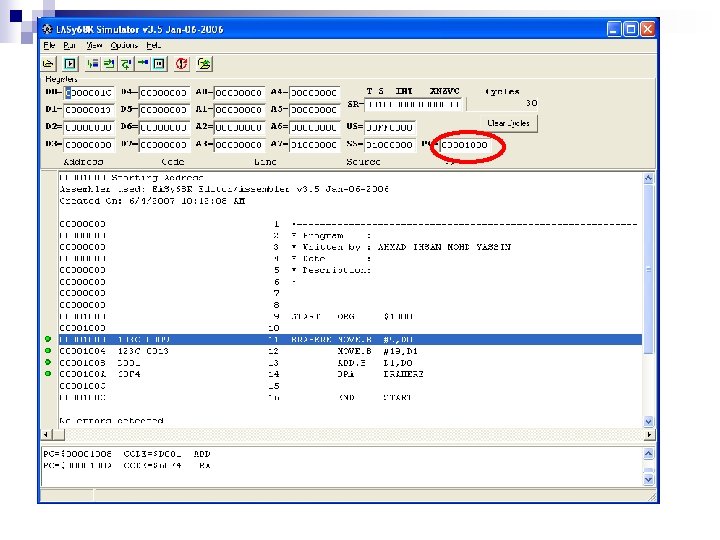Open the File menu
Viewport: 720px width, 540px height.
pyautogui.click(x=49, y=45)
